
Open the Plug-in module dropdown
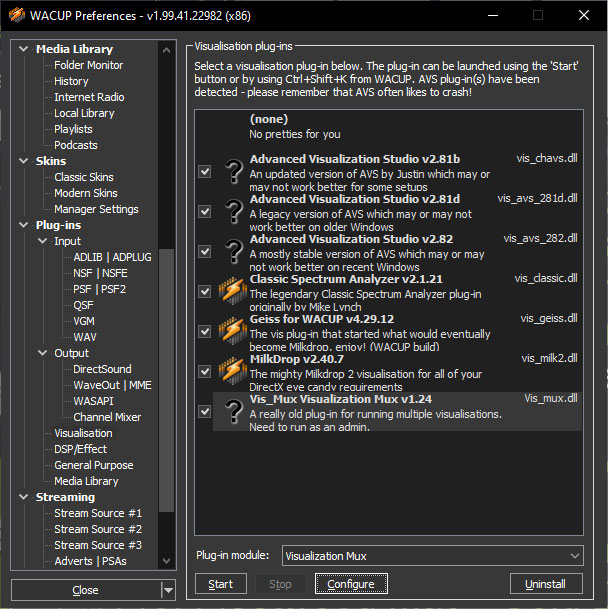[432, 555]
